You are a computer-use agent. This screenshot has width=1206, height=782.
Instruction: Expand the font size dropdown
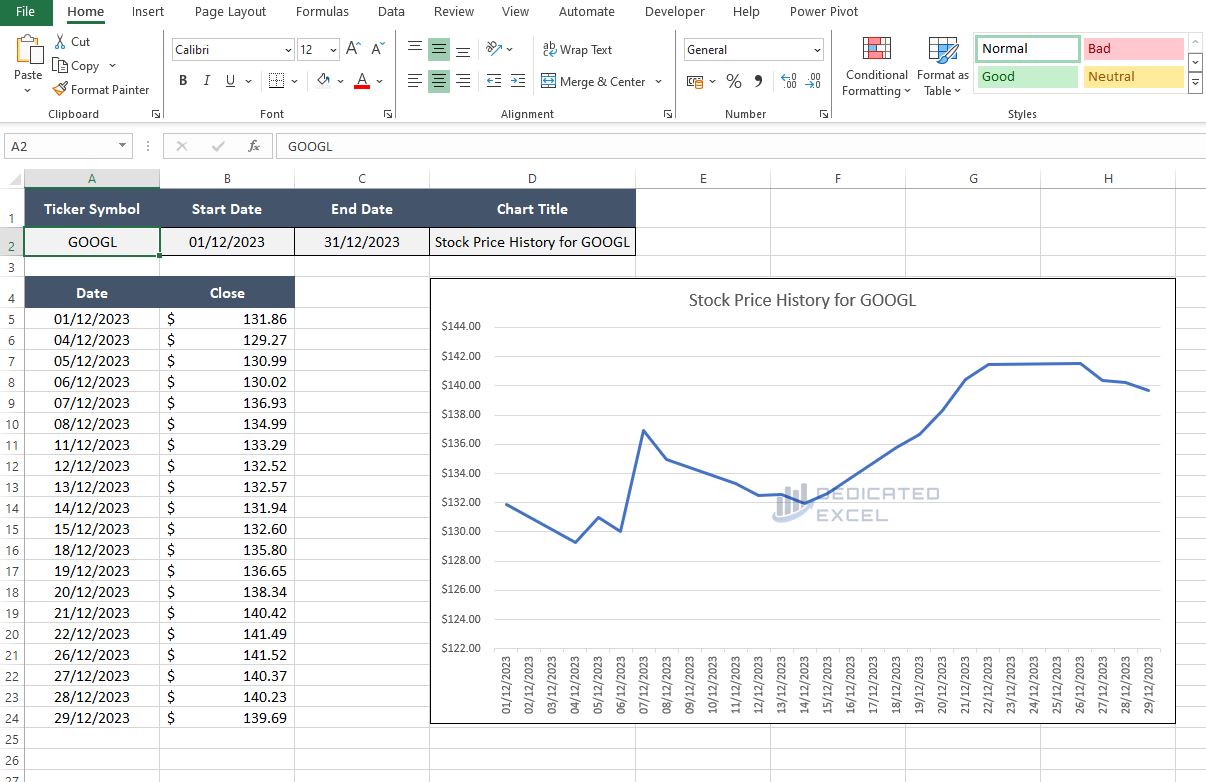pyautogui.click(x=333, y=49)
